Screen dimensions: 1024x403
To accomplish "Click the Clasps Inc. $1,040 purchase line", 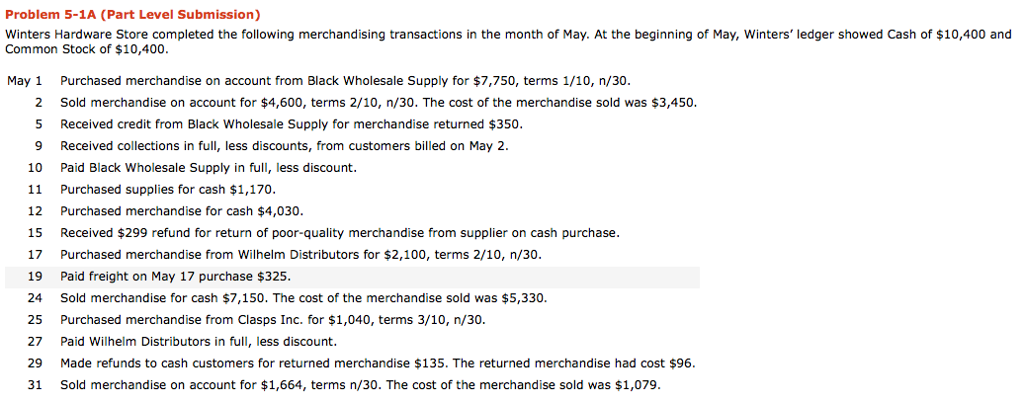I will pyautogui.click(x=272, y=320).
